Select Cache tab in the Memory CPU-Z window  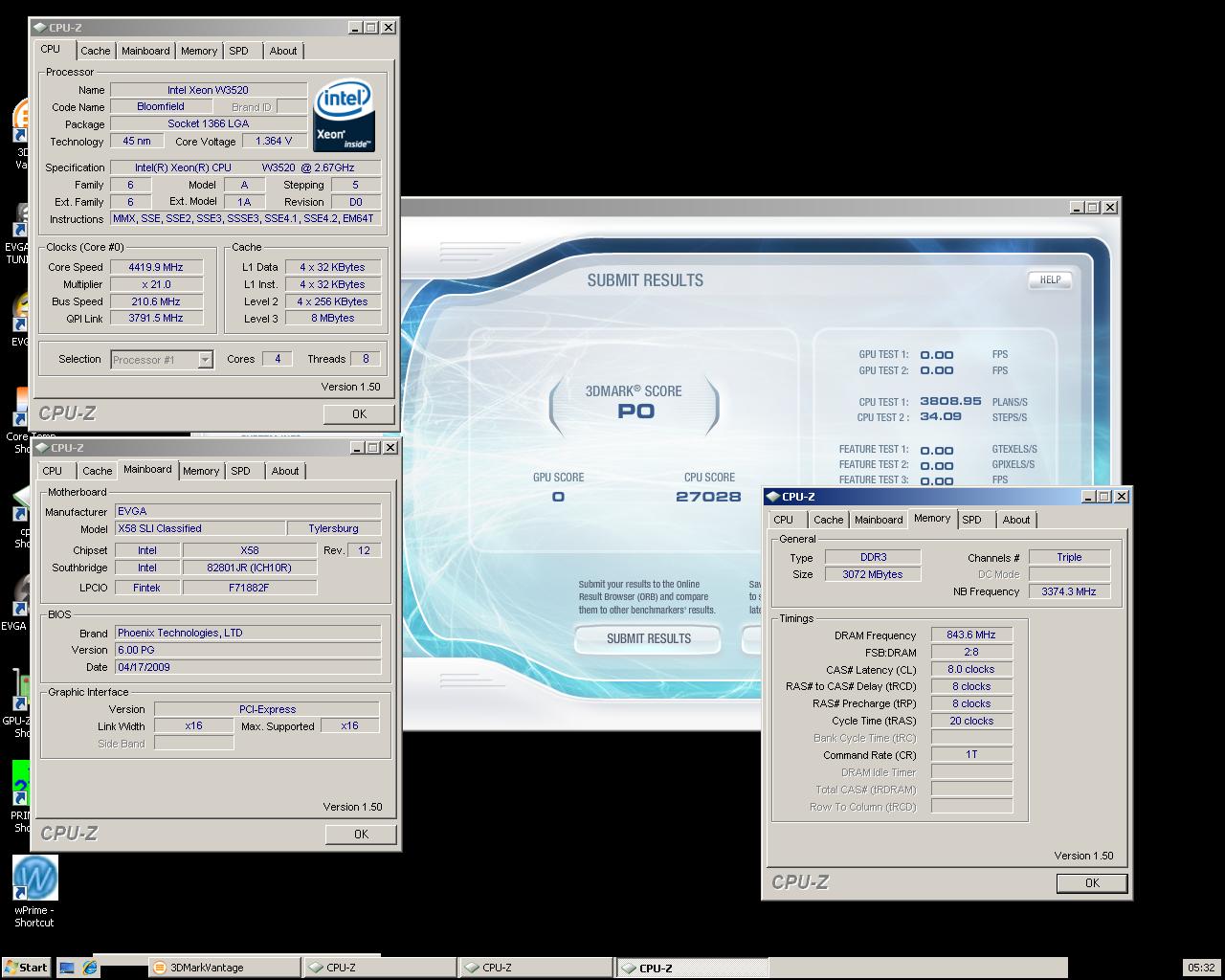click(828, 520)
